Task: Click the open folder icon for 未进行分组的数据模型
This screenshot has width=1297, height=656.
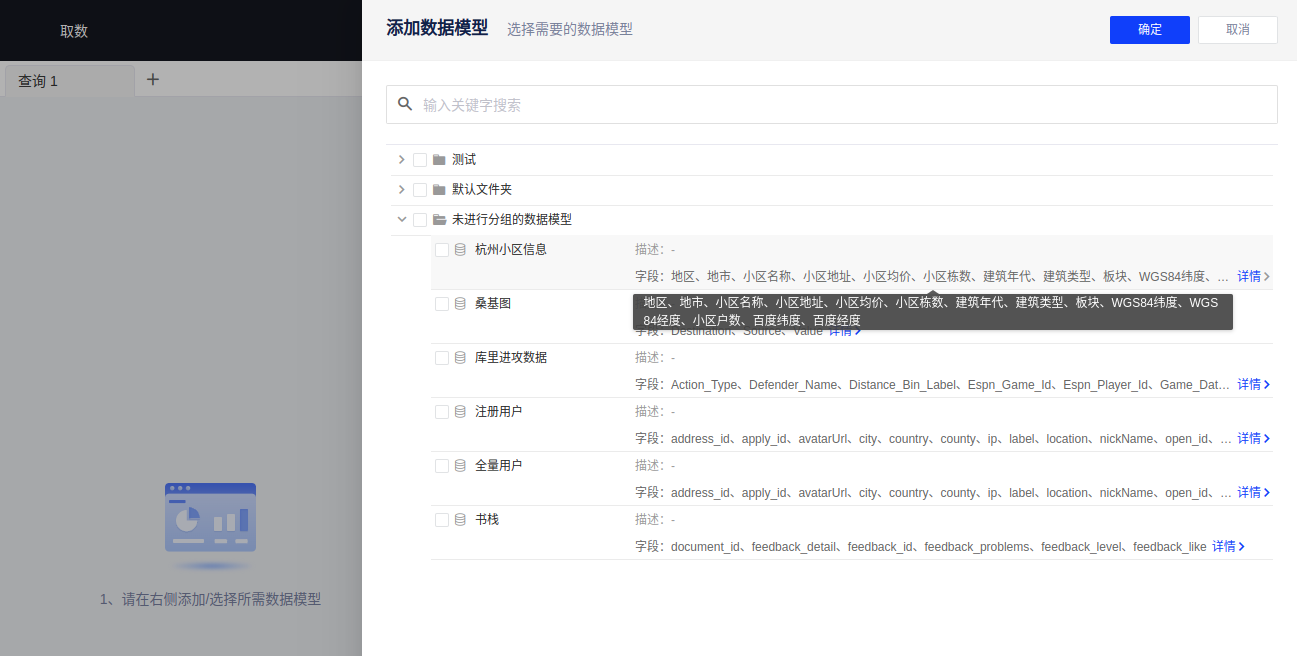Action: pyautogui.click(x=439, y=220)
